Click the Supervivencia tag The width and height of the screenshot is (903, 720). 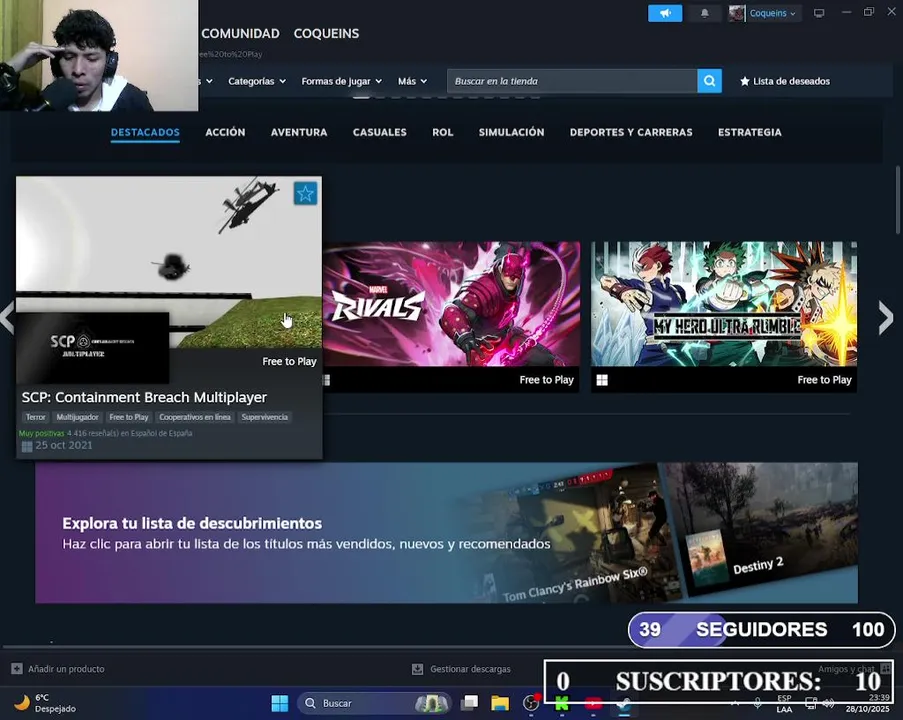click(x=264, y=417)
